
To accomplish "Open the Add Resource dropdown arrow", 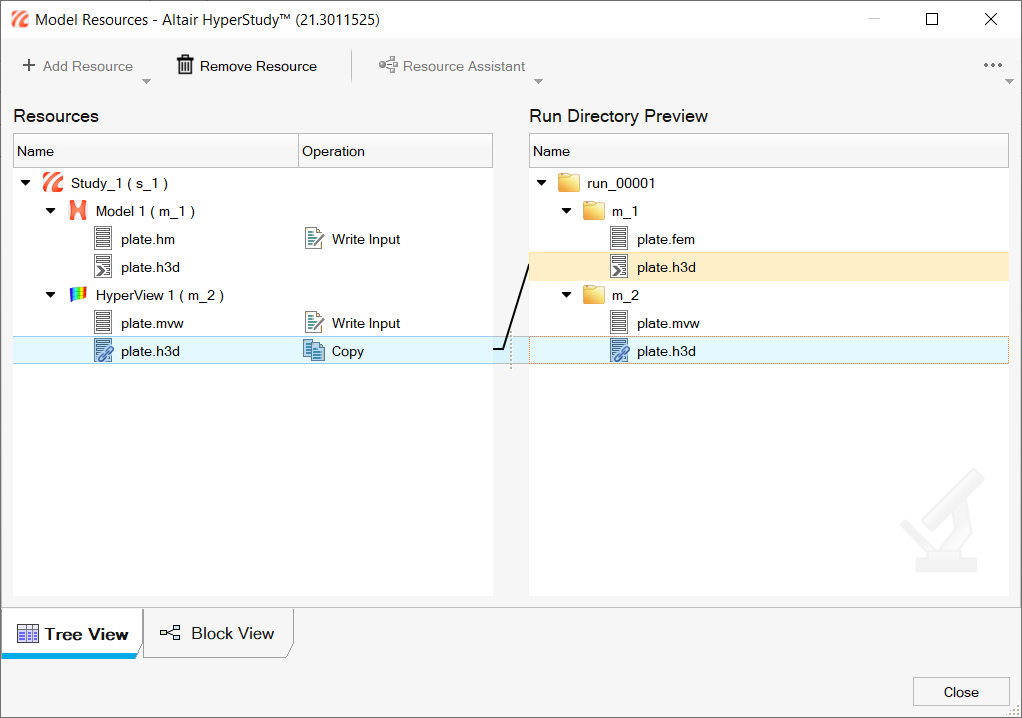I will (146, 82).
